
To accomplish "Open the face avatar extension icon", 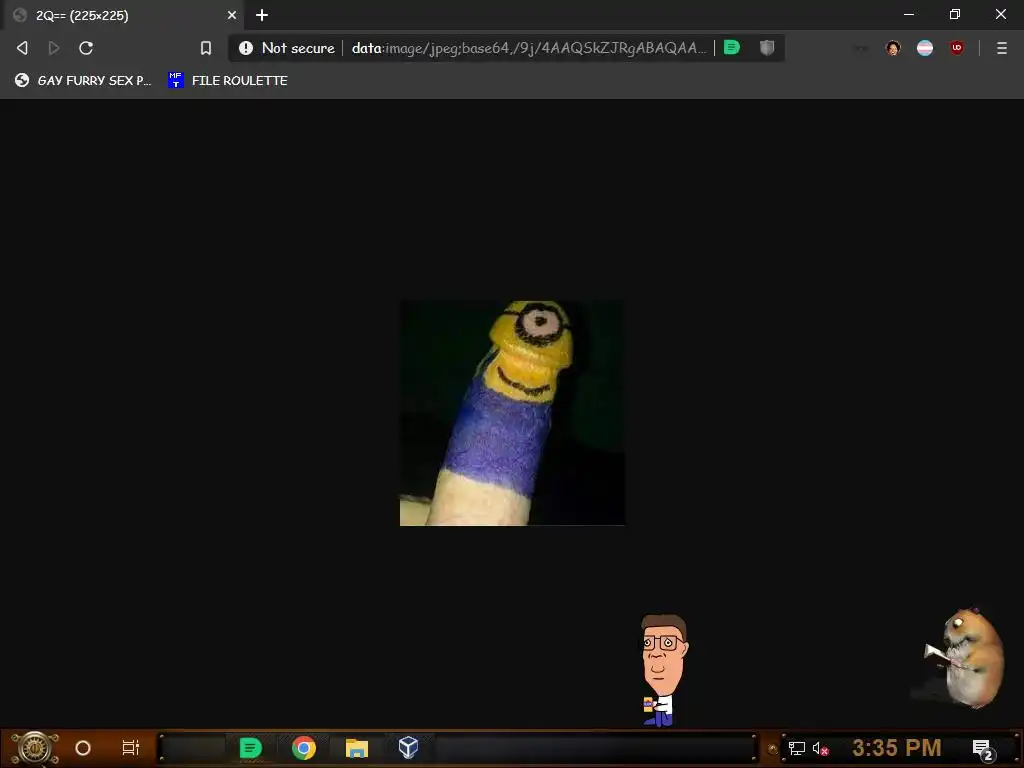I will pos(893,48).
